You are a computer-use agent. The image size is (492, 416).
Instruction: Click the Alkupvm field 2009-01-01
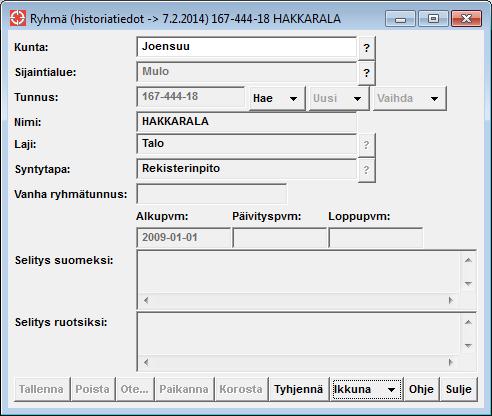pyautogui.click(x=183, y=237)
